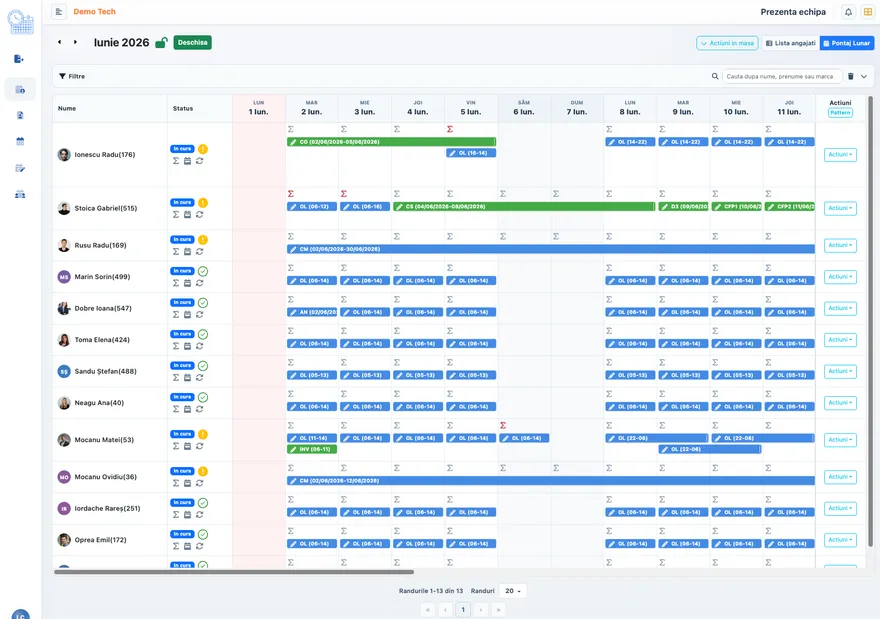Open Actiuni in masa dropdown
Viewport: 880px width, 619px height.
point(727,43)
